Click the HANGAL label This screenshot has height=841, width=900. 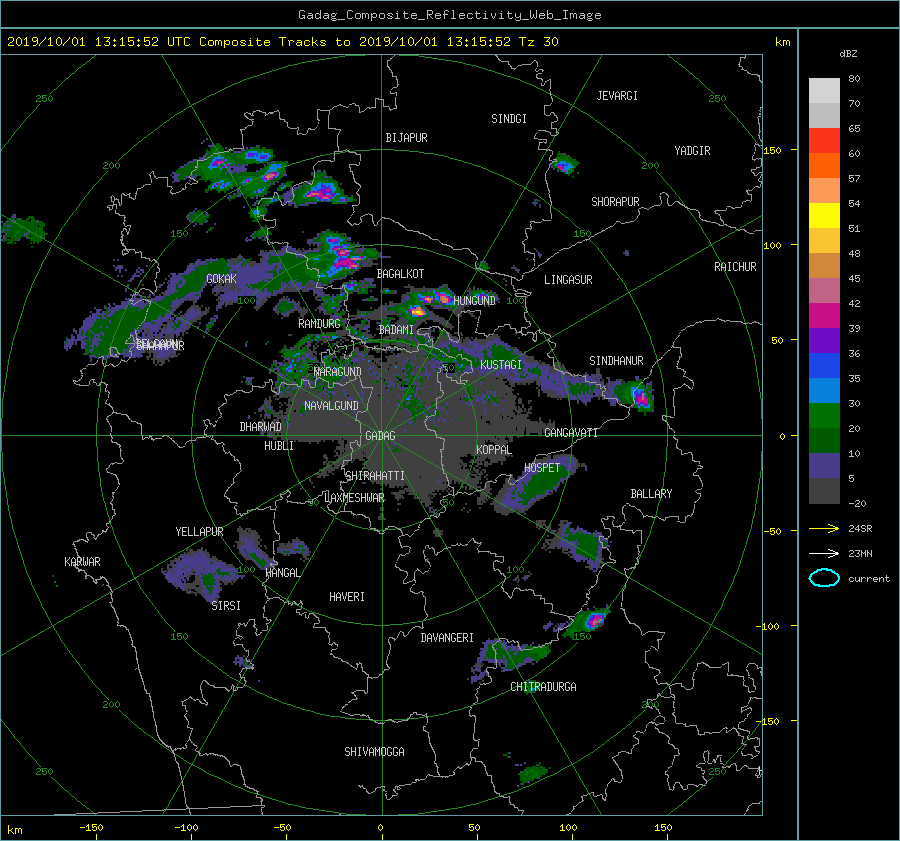282,573
